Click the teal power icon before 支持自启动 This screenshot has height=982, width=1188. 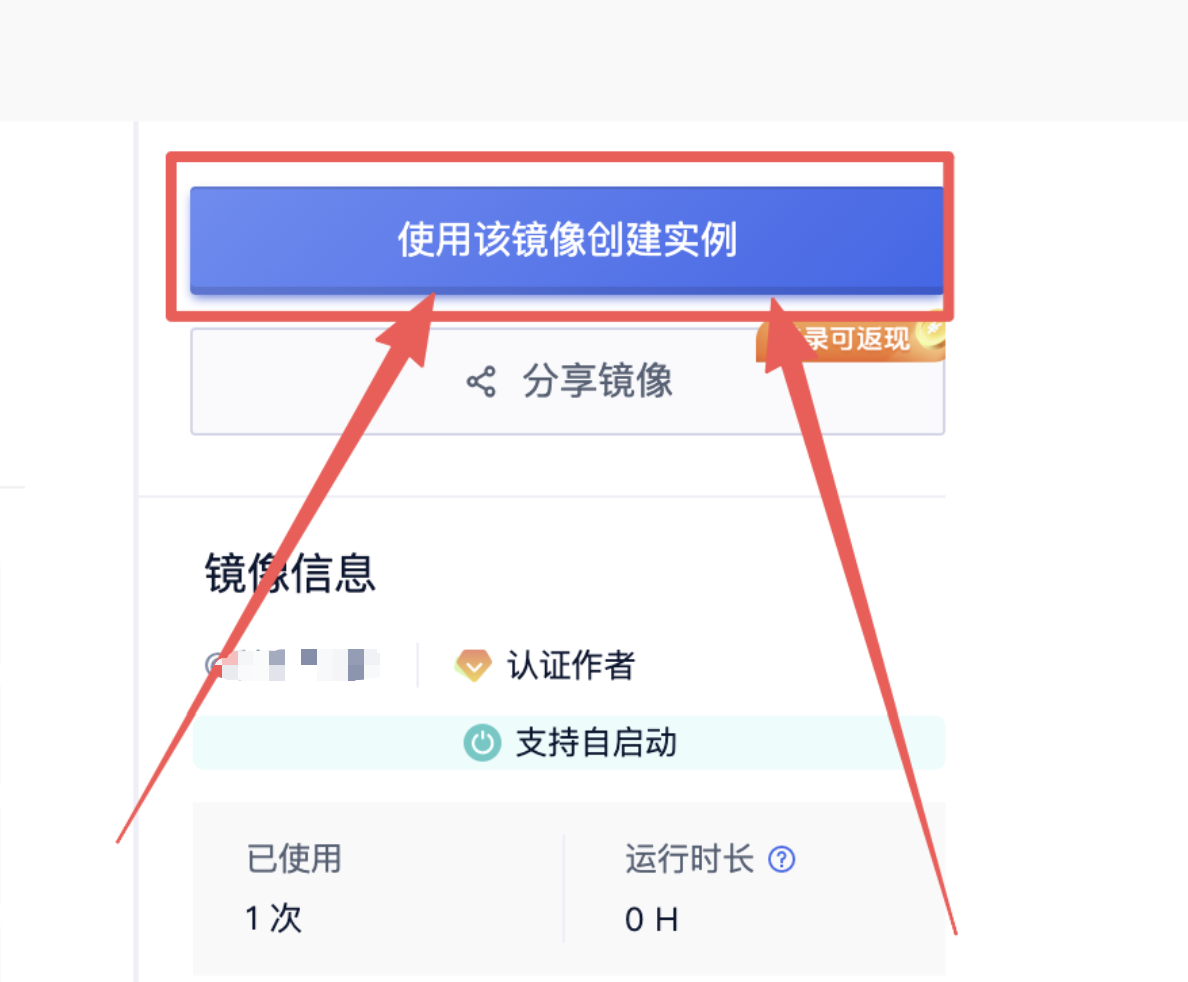pyautogui.click(x=481, y=743)
